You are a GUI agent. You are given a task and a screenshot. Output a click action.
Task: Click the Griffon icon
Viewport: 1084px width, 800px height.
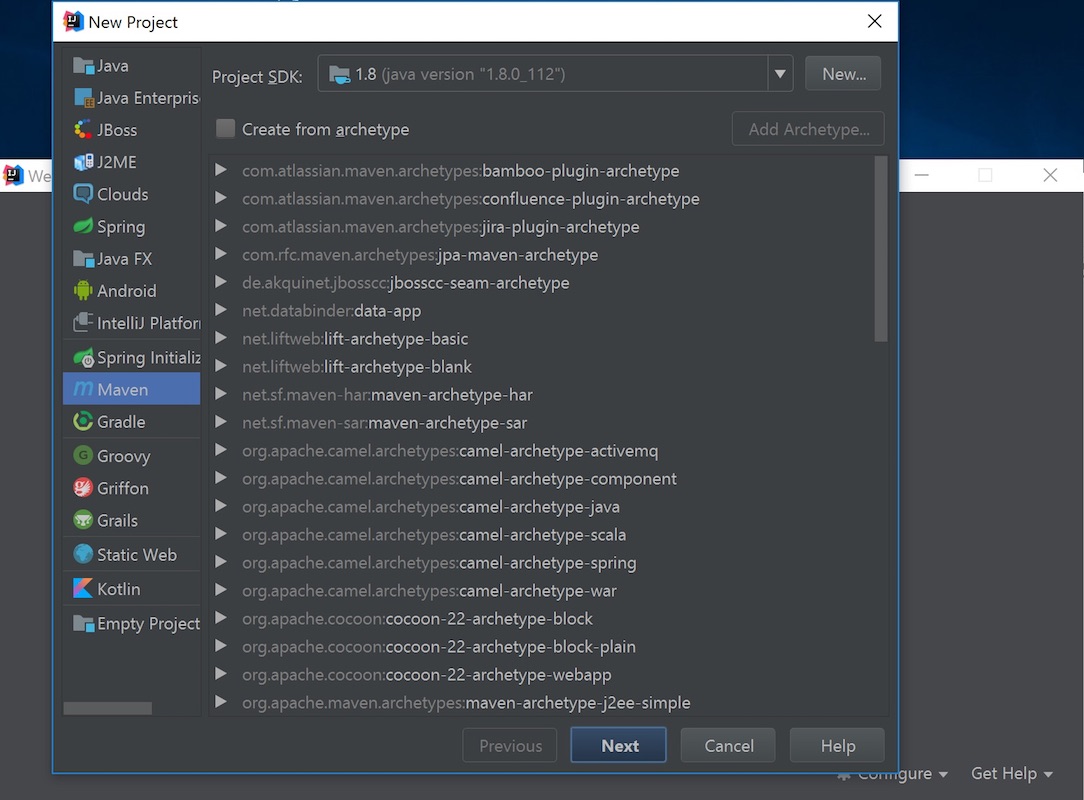coord(83,487)
